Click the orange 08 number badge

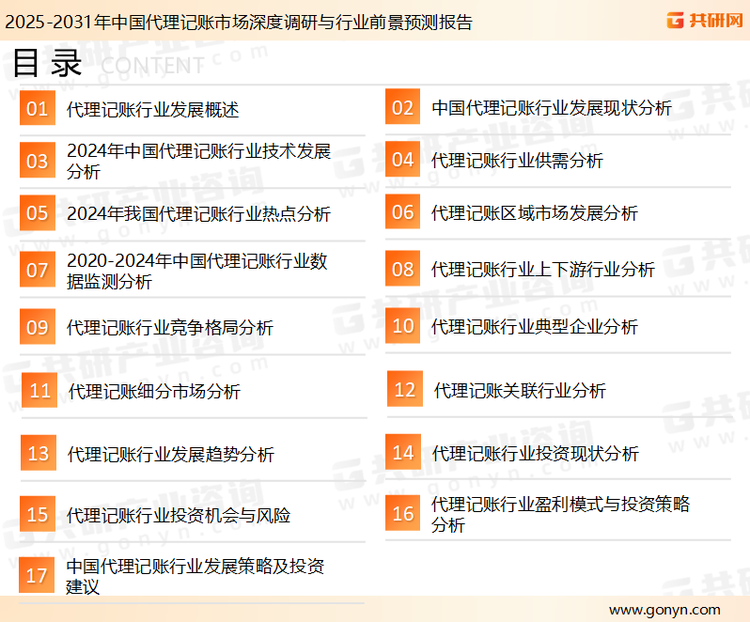click(x=403, y=268)
